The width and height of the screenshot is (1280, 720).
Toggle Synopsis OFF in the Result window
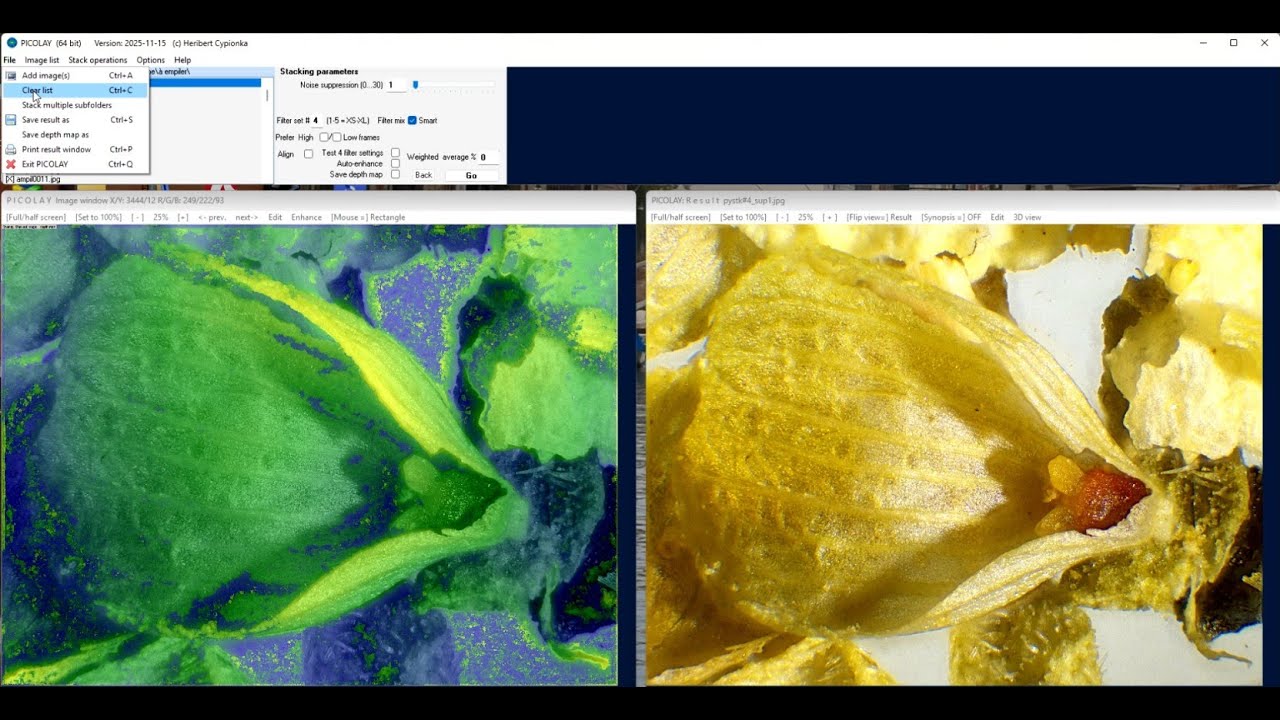(951, 217)
